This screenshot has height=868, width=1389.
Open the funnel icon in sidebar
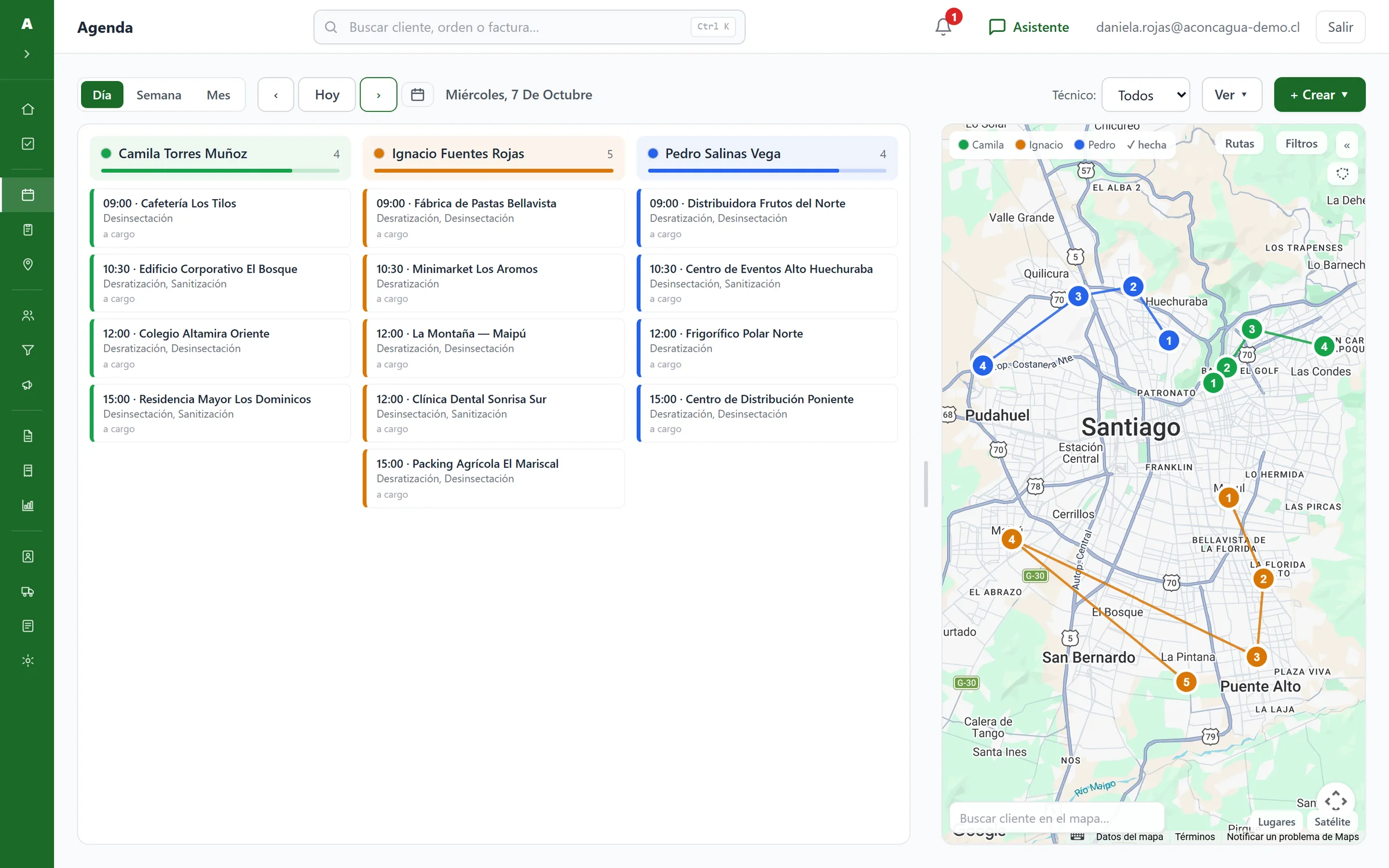(28, 350)
